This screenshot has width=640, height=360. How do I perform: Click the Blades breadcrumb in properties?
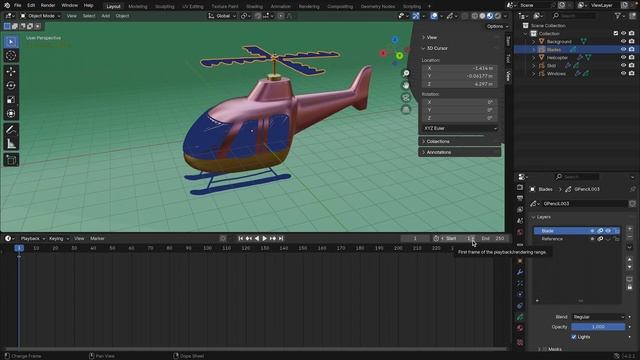point(545,189)
